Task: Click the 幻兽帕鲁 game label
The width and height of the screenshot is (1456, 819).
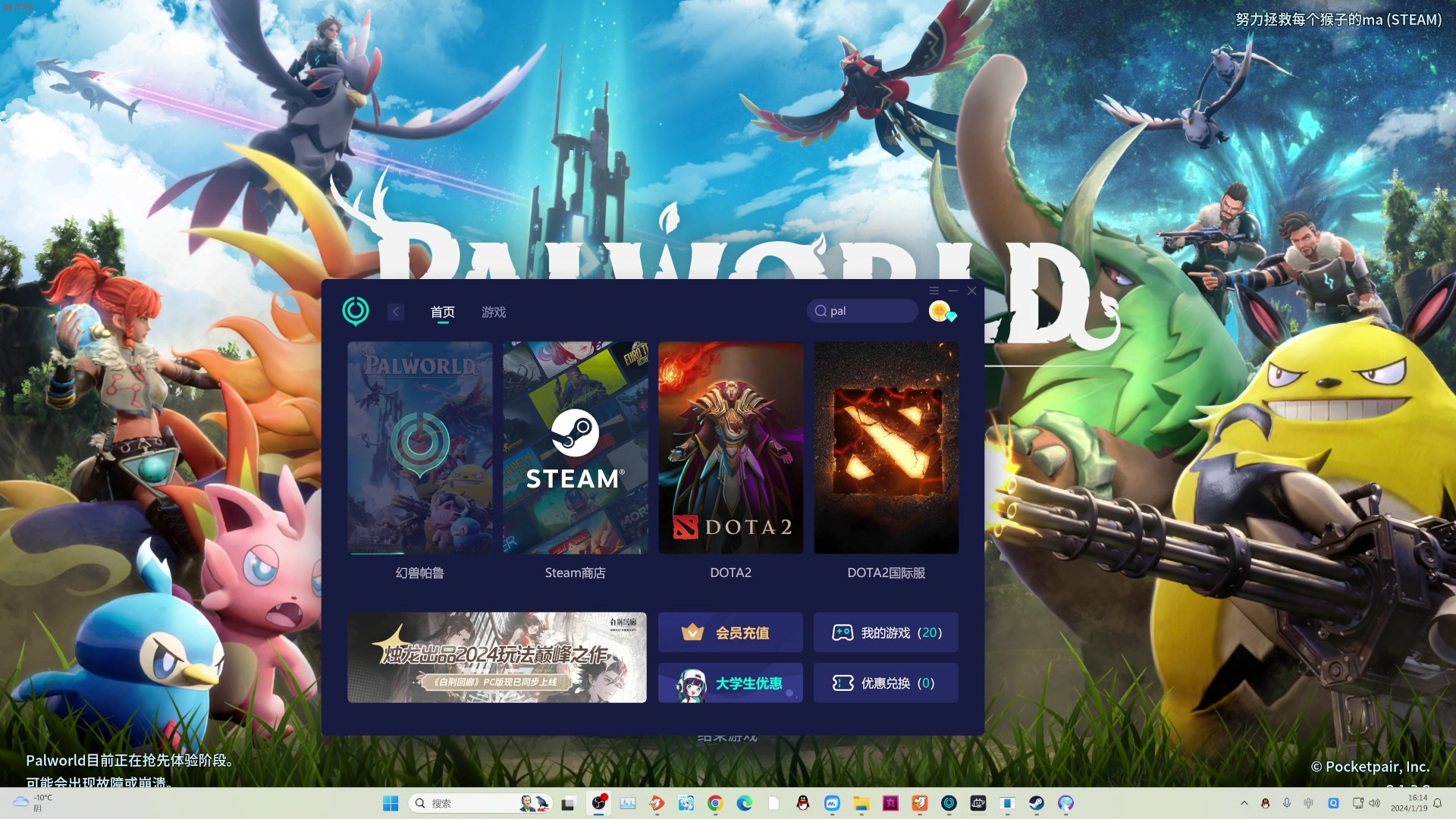Action: tap(420, 573)
